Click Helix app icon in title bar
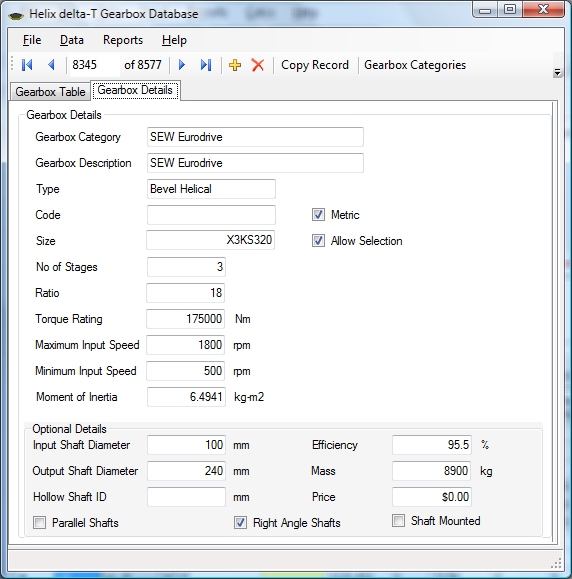Image resolution: width=572 pixels, height=579 pixels. point(16,15)
